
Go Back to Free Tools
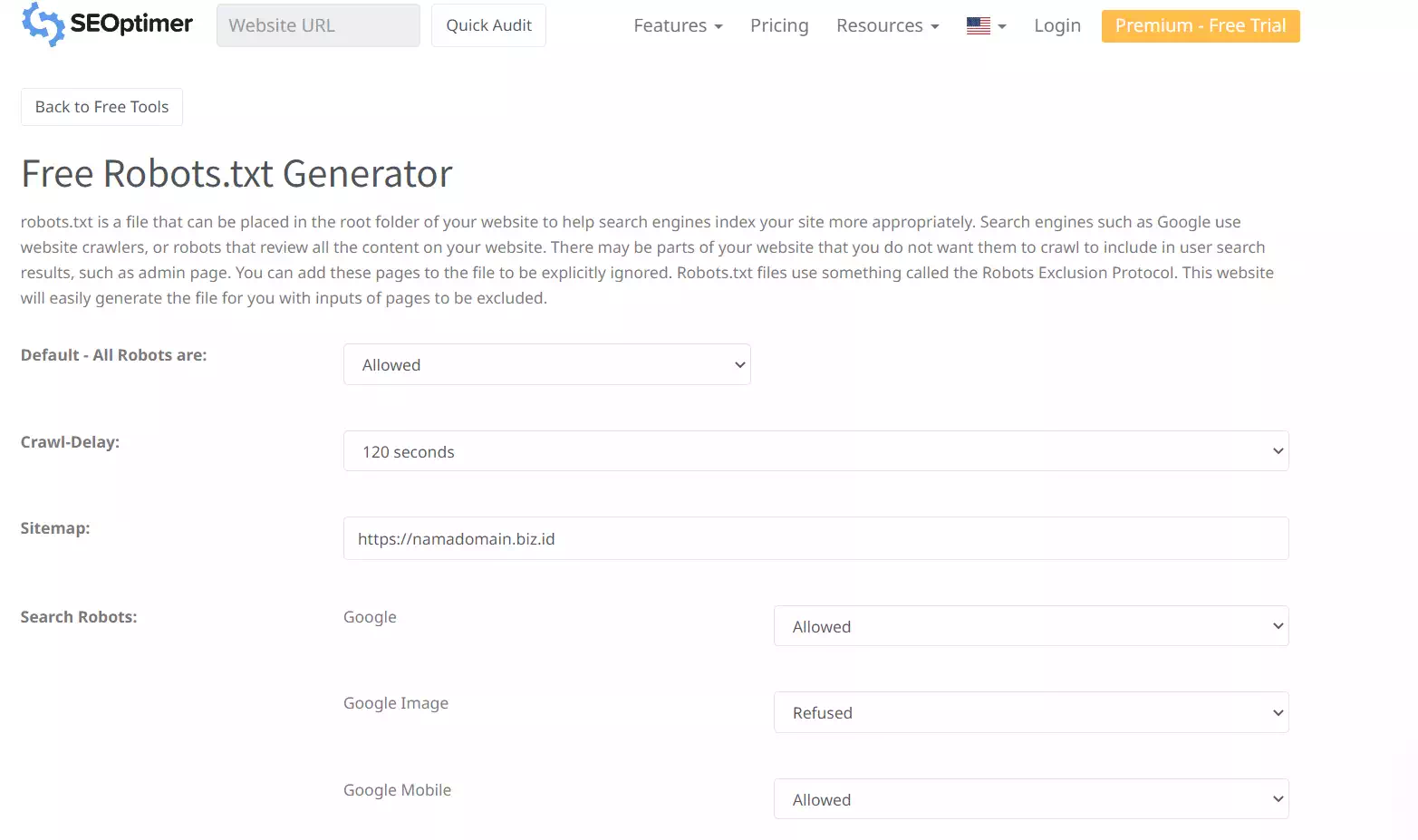click(x=101, y=107)
